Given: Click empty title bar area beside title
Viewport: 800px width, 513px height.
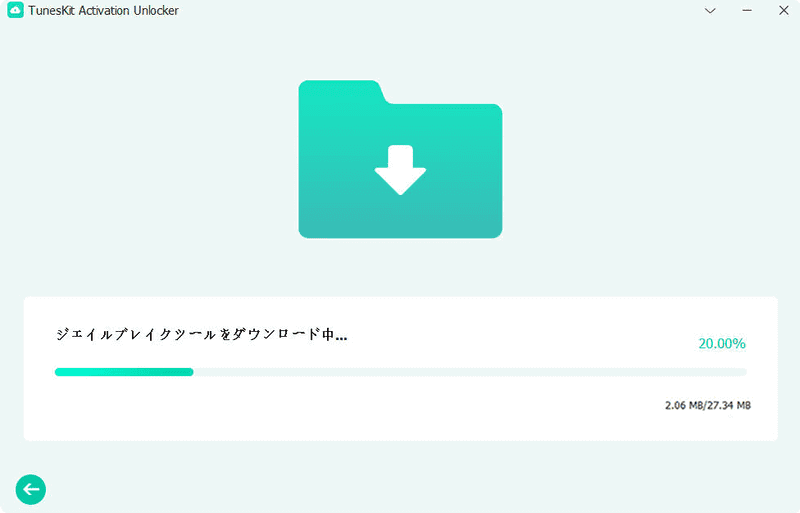Looking at the screenshot, I should tap(439, 10).
